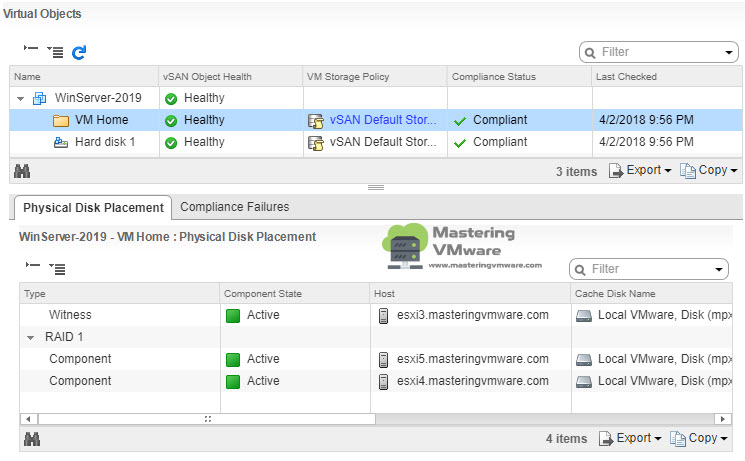Collapse all rows in Virtual Objects toolbar

[x=31, y=48]
